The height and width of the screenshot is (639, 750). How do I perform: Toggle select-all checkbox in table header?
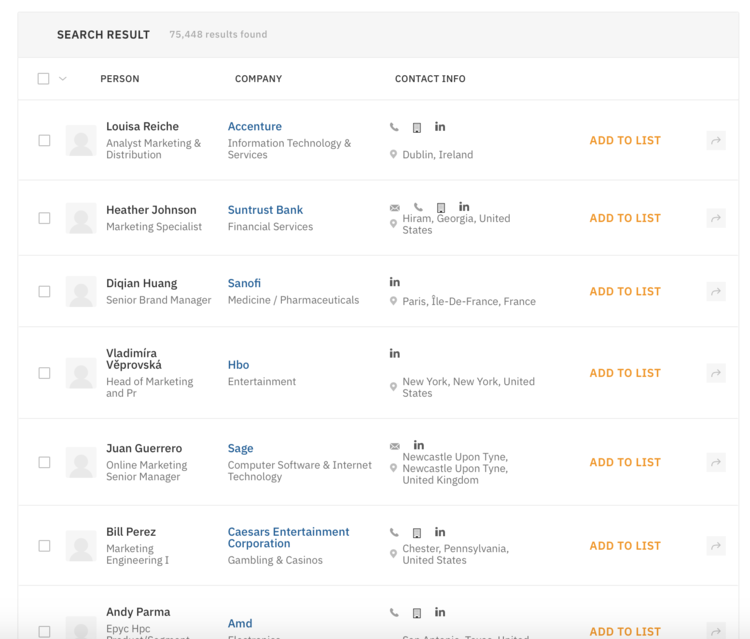click(44, 78)
